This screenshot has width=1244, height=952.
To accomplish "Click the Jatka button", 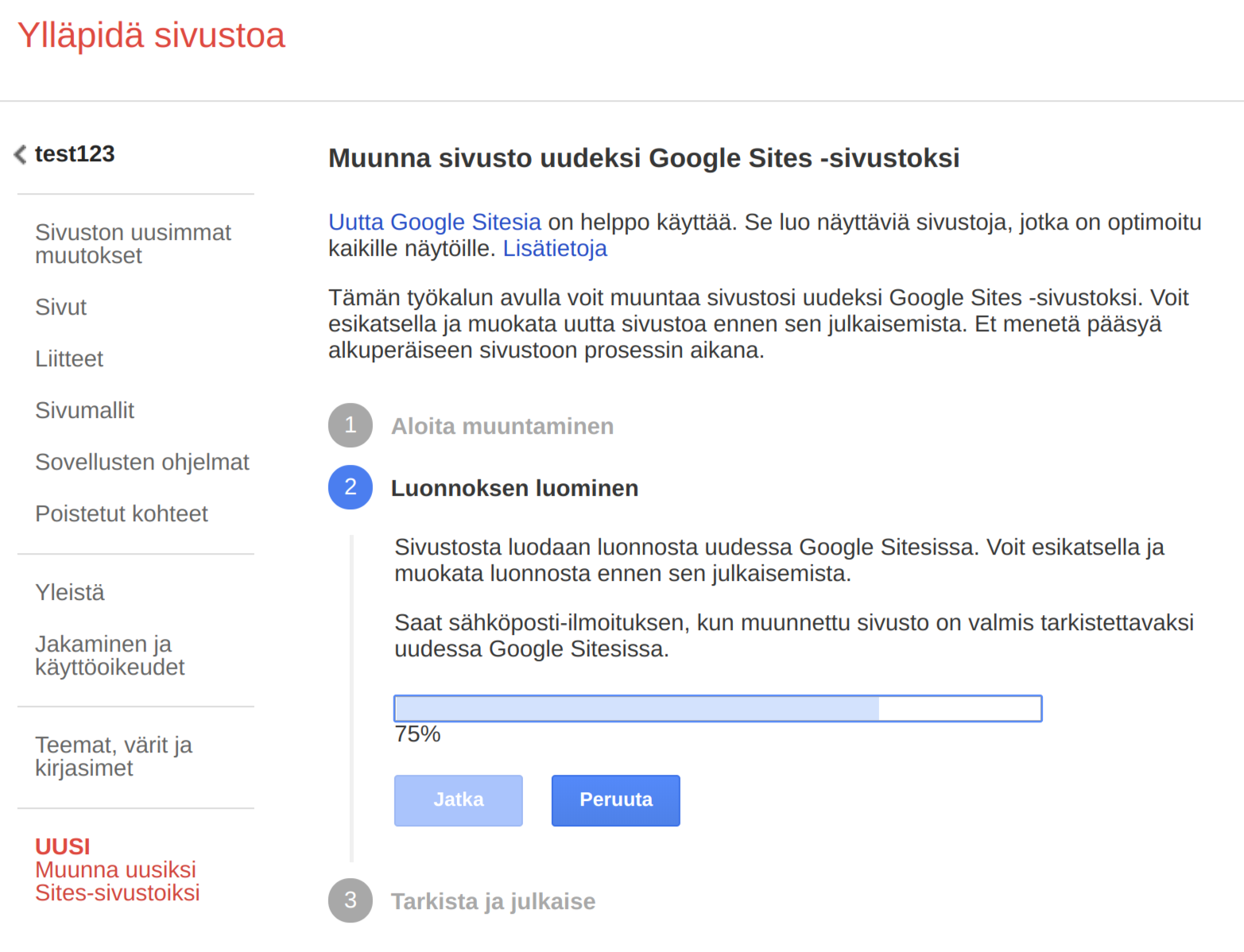I will [x=459, y=800].
